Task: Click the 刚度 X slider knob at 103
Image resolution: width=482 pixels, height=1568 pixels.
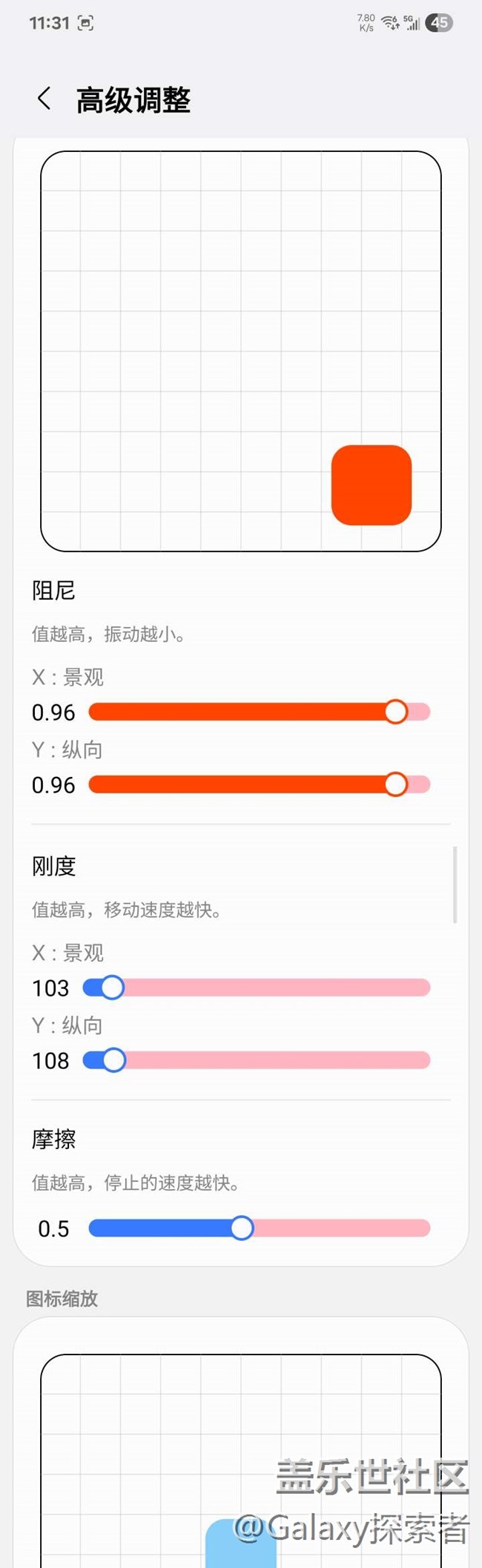Action: [x=112, y=988]
